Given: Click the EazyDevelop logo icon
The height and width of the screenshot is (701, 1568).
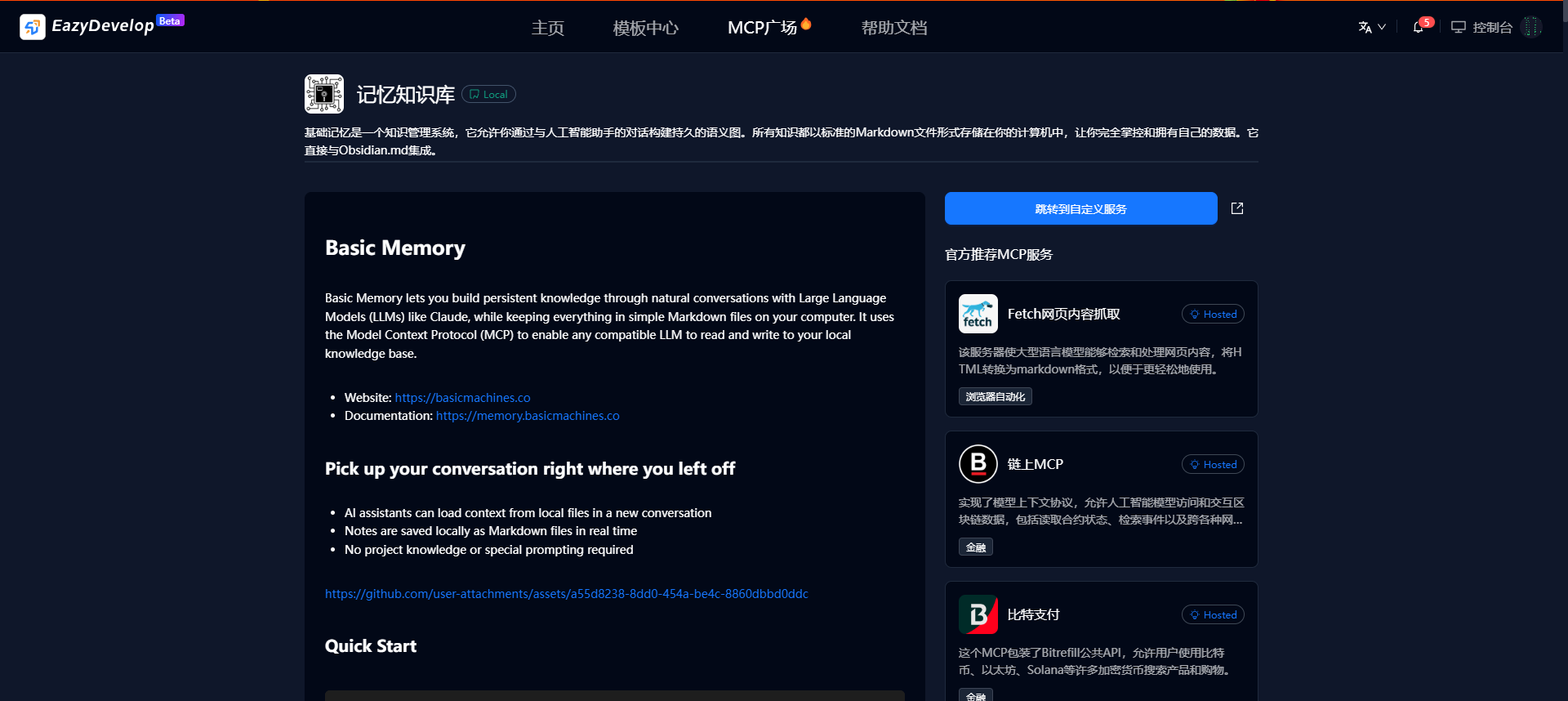Looking at the screenshot, I should coord(33,27).
